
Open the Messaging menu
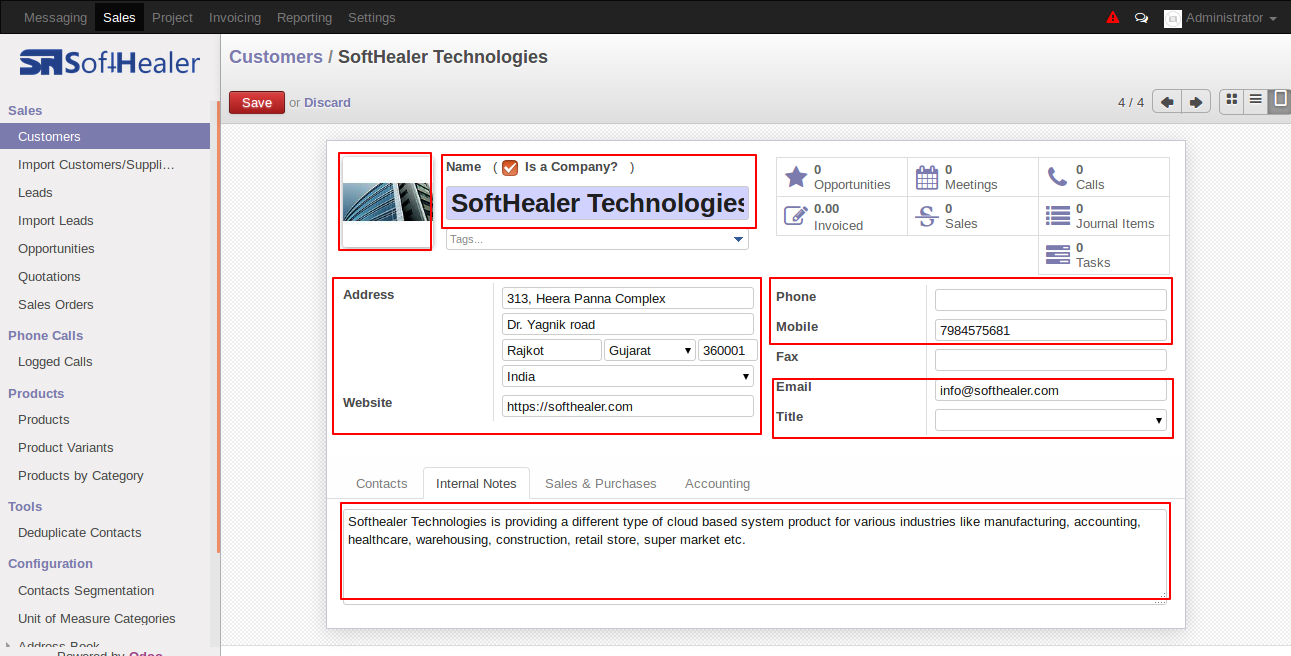tap(55, 17)
